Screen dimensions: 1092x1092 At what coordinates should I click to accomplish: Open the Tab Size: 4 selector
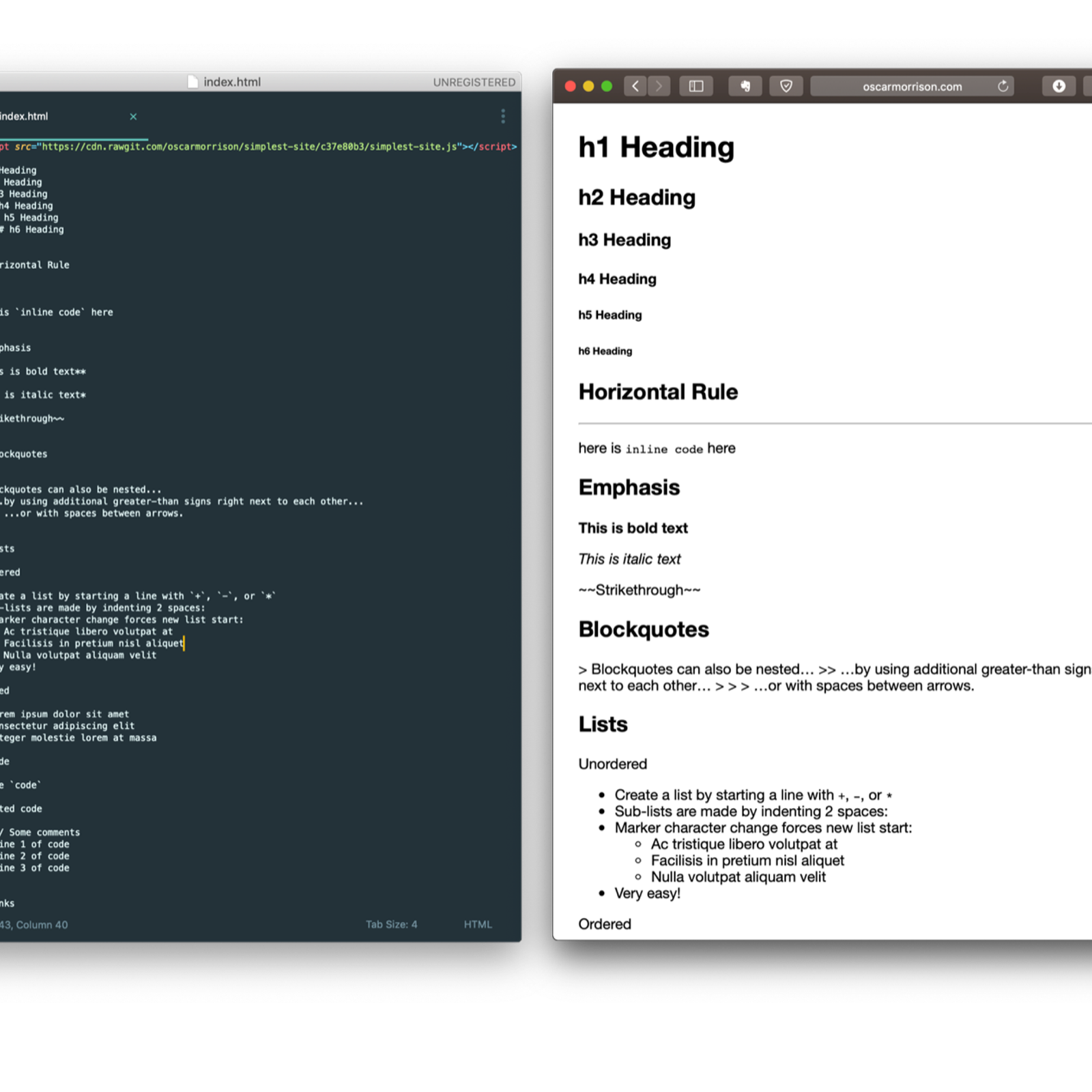click(391, 924)
